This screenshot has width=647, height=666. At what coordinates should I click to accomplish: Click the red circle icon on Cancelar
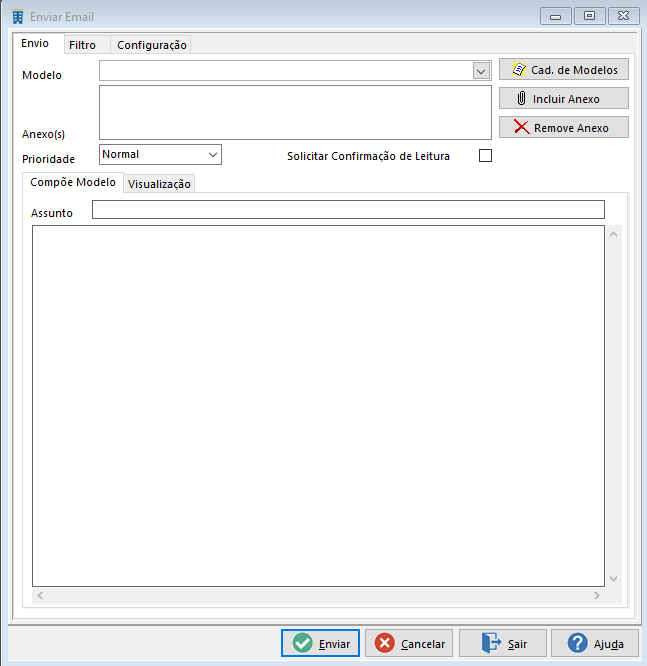coord(384,643)
